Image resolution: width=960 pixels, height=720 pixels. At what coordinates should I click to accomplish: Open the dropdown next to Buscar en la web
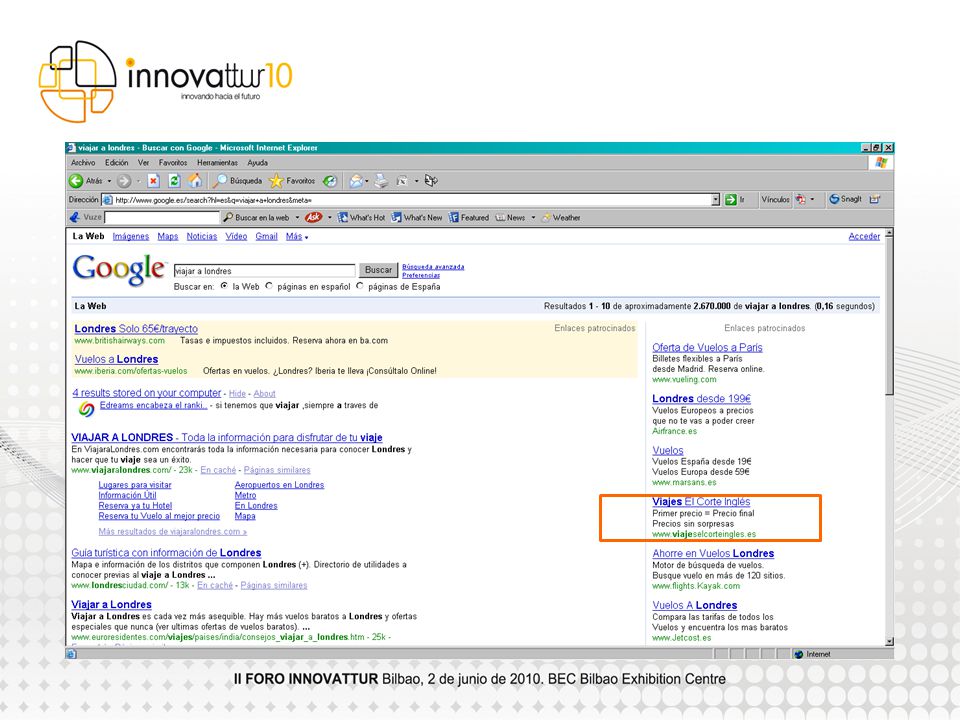point(298,218)
